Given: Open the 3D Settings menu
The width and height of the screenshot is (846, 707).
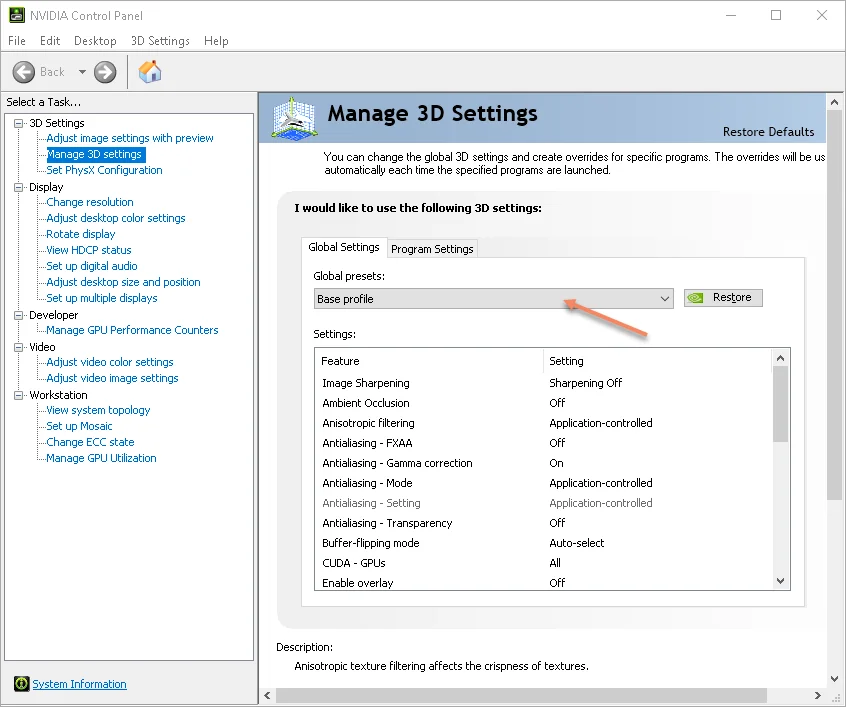Looking at the screenshot, I should 160,41.
